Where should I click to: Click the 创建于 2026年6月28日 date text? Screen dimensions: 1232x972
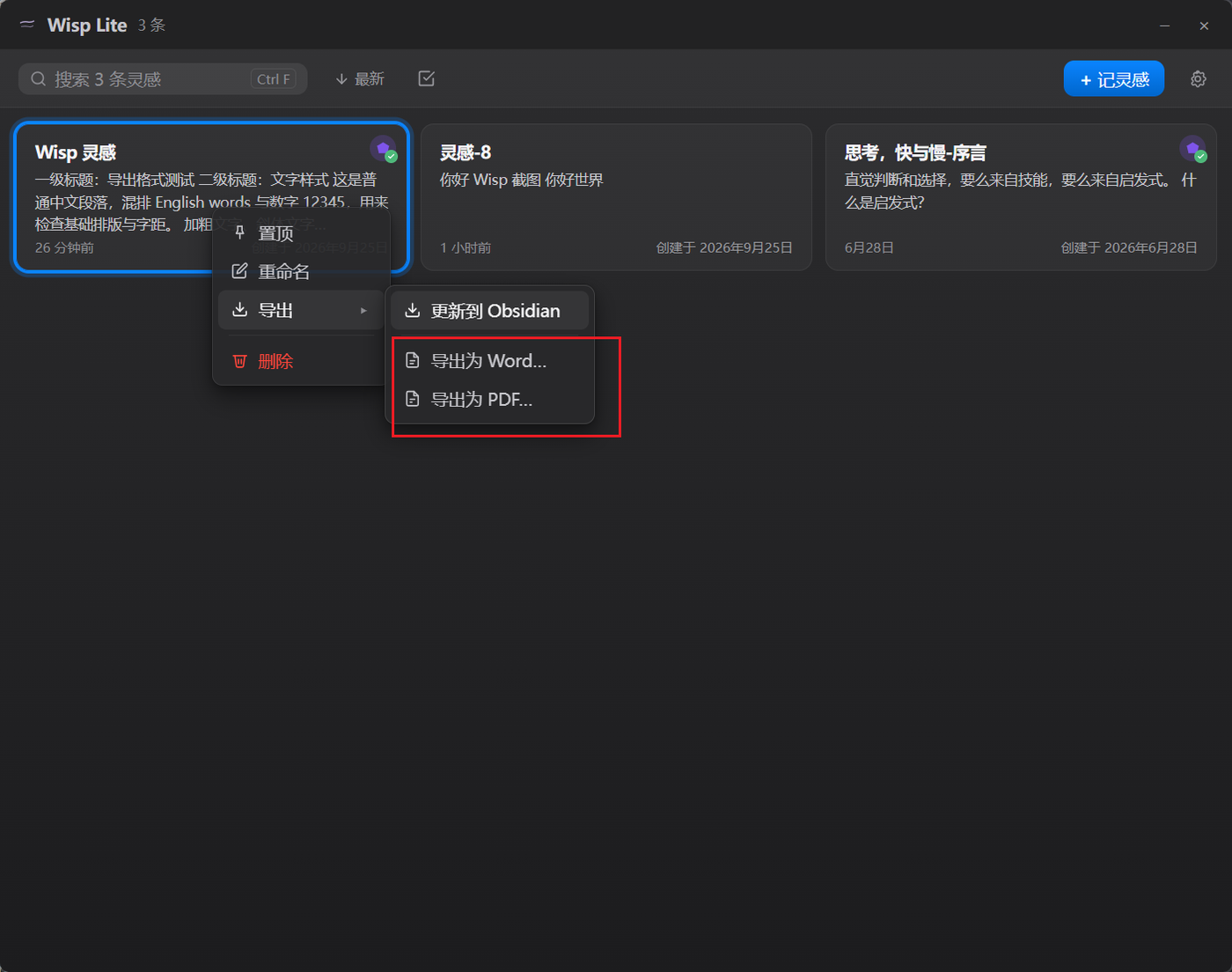point(1129,248)
